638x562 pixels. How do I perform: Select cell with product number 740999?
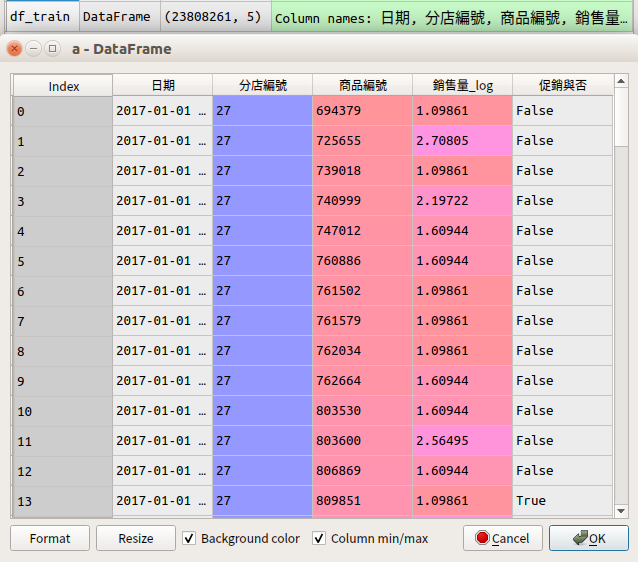coord(363,201)
